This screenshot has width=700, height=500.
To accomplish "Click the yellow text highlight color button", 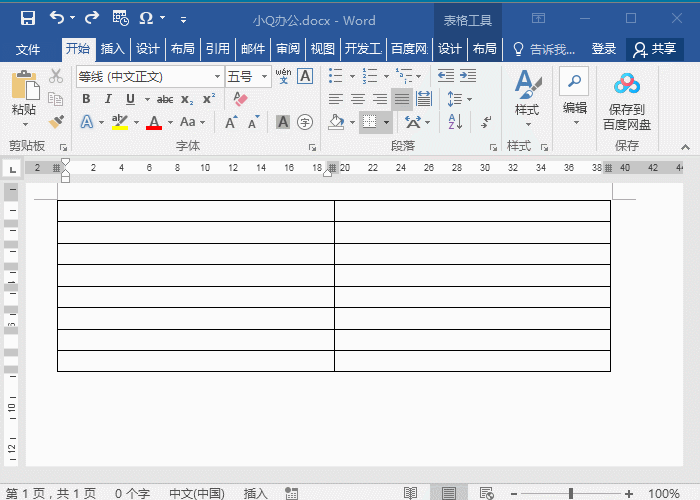I will [120, 122].
